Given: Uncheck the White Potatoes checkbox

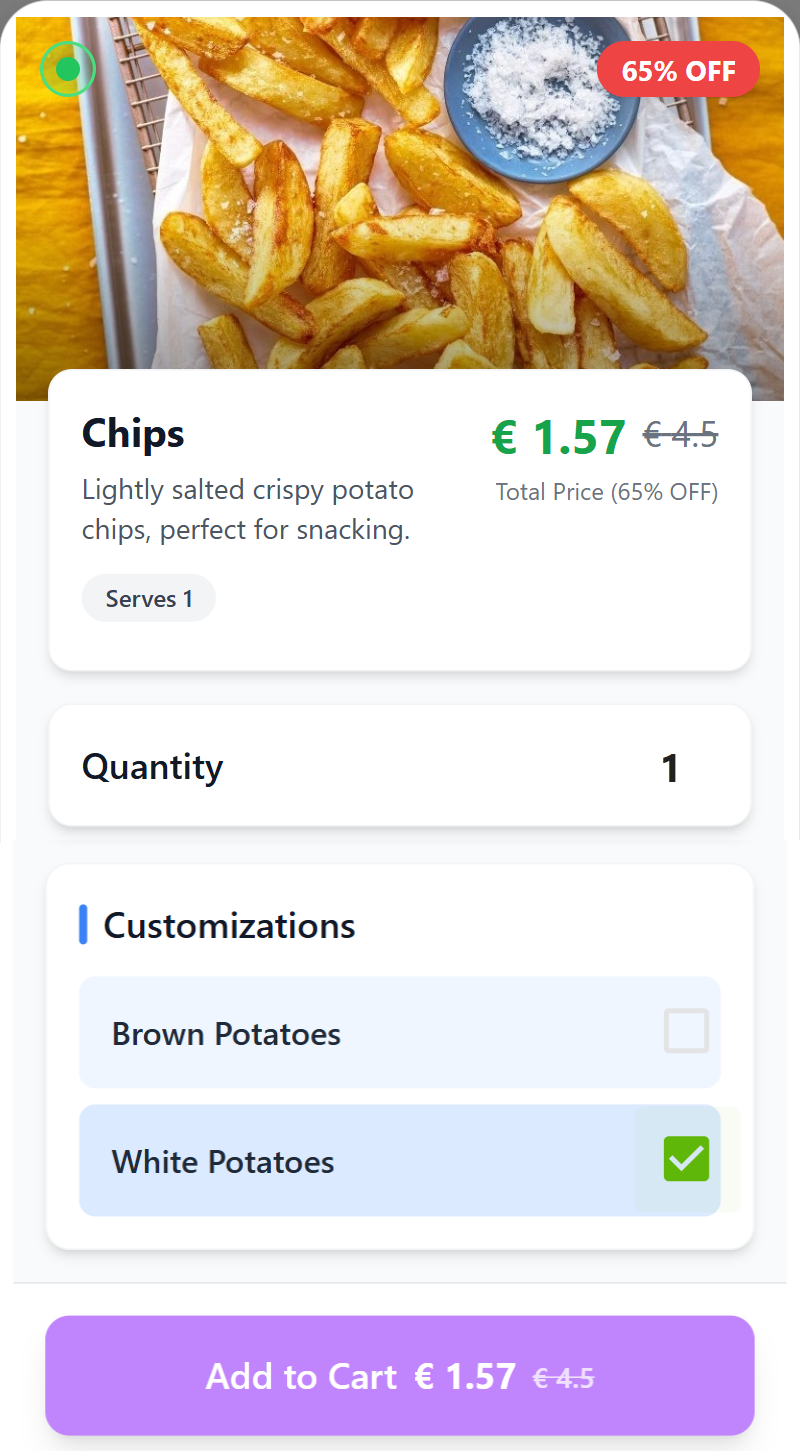Looking at the screenshot, I should coord(686,1159).
